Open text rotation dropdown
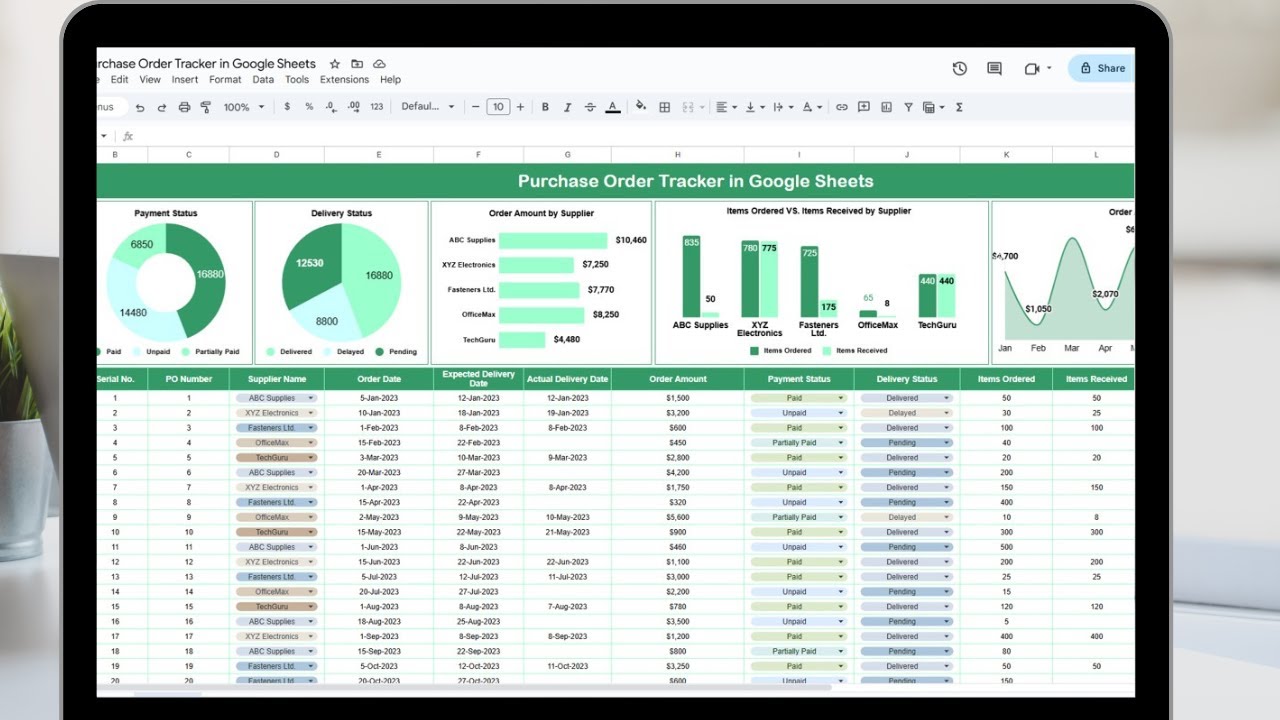 [812, 107]
